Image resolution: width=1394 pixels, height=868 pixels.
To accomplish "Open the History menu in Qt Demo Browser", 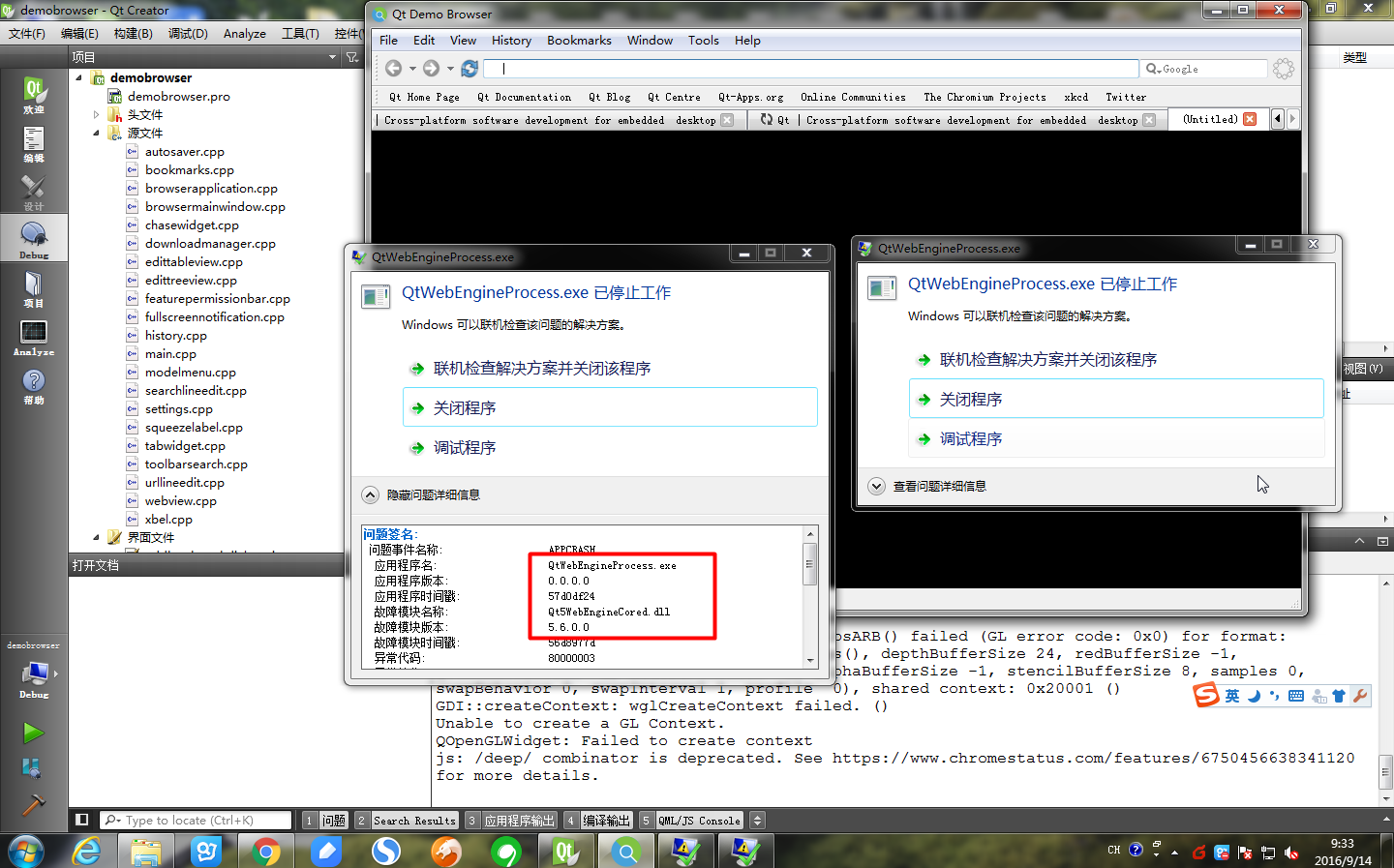I will tap(511, 41).
